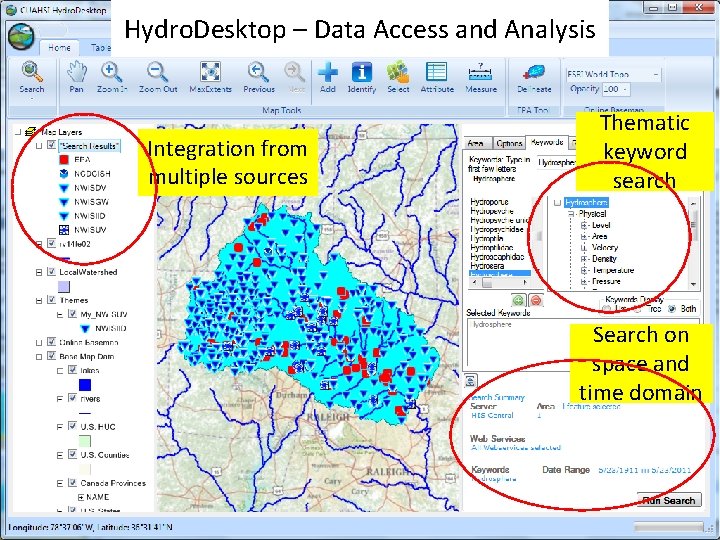
Task: Go to the Previous map extent
Action: [259, 77]
